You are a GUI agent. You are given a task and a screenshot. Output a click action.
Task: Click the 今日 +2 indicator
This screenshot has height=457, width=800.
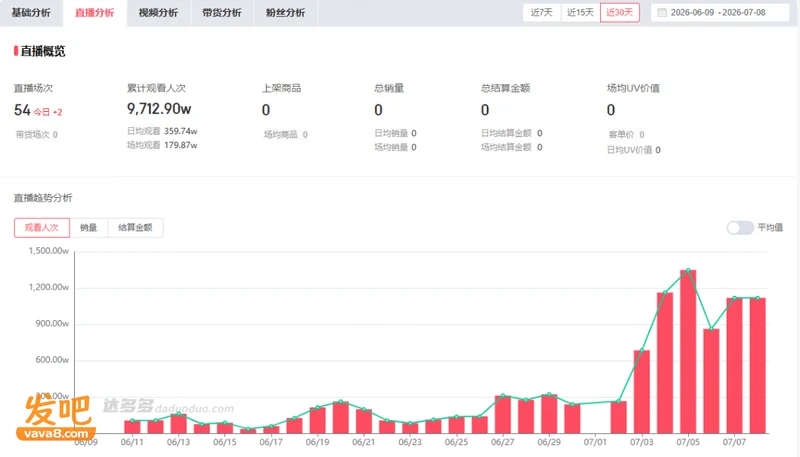coord(48,112)
